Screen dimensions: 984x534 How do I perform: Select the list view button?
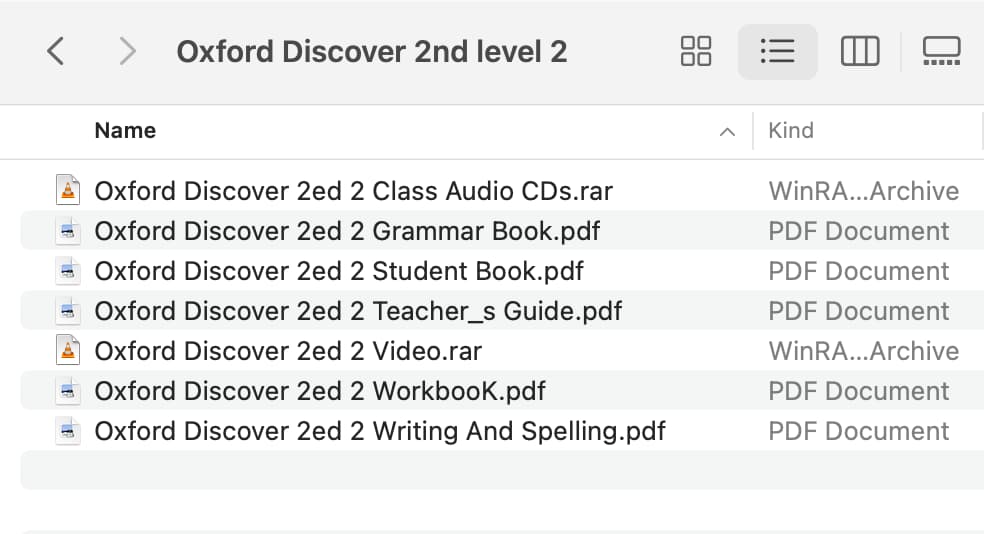(778, 51)
